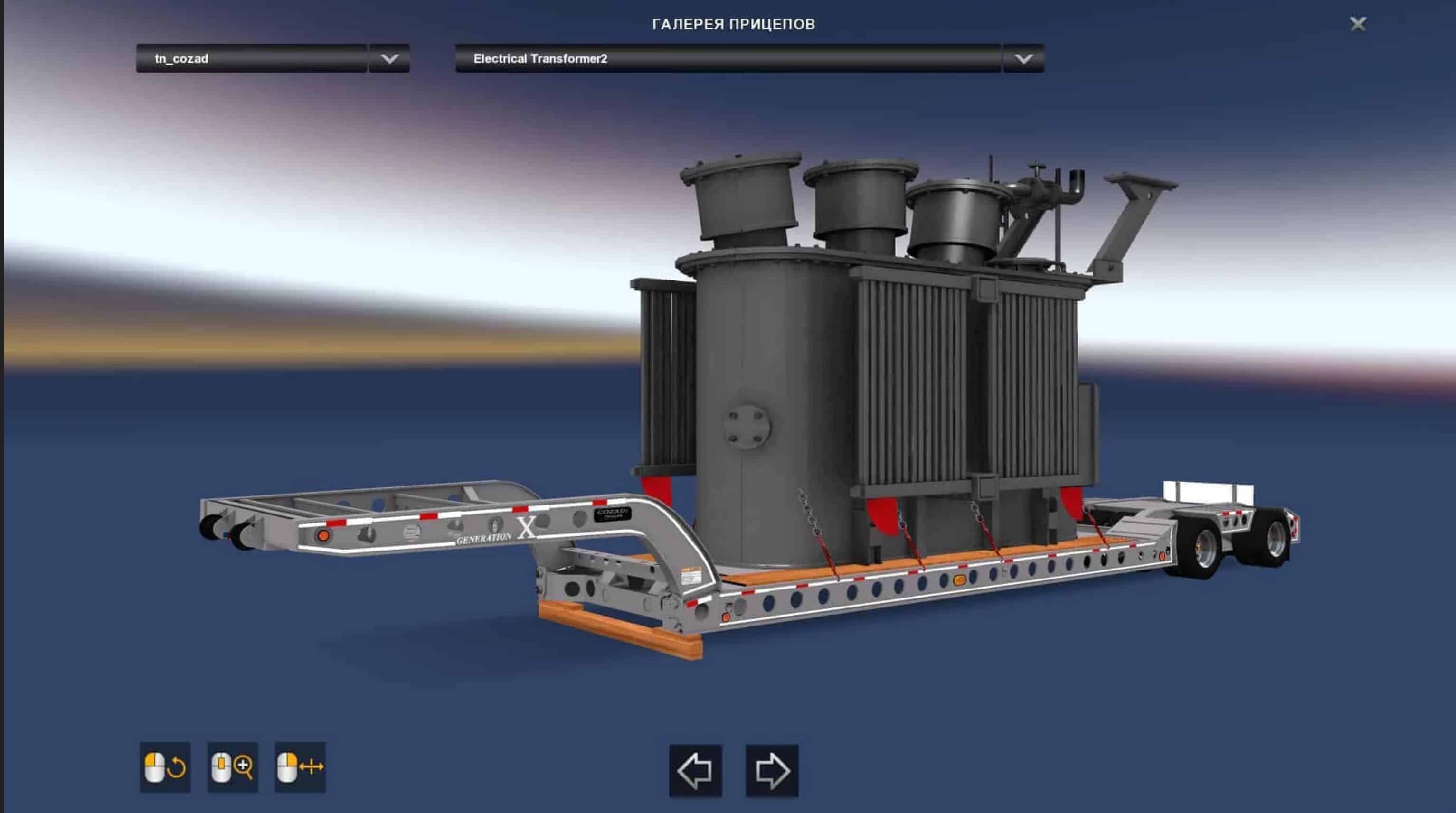
Task: Click the mouse pan arrows icon
Action: pos(300,766)
